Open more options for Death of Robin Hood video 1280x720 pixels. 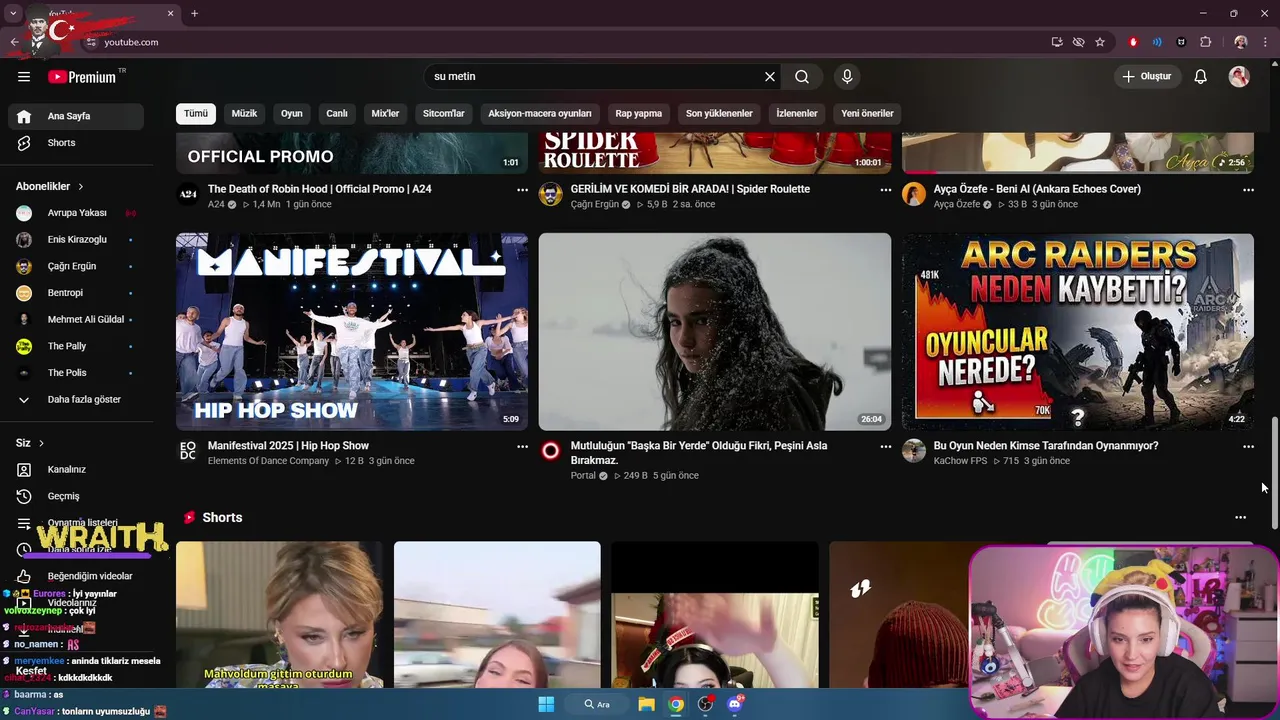[522, 189]
